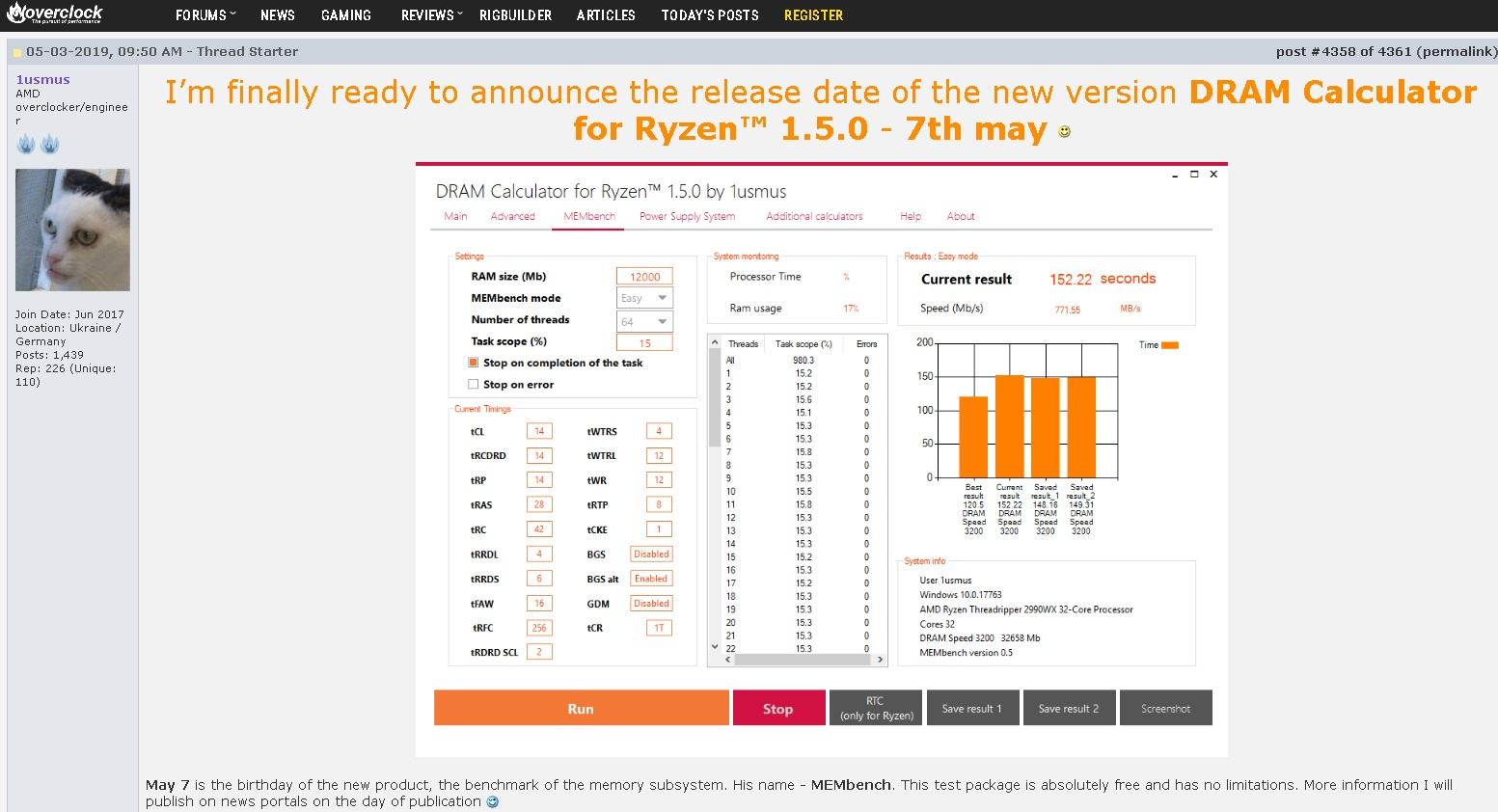Click the tWTRS value 4 box
Image resolution: width=1498 pixels, height=812 pixels.
click(659, 431)
